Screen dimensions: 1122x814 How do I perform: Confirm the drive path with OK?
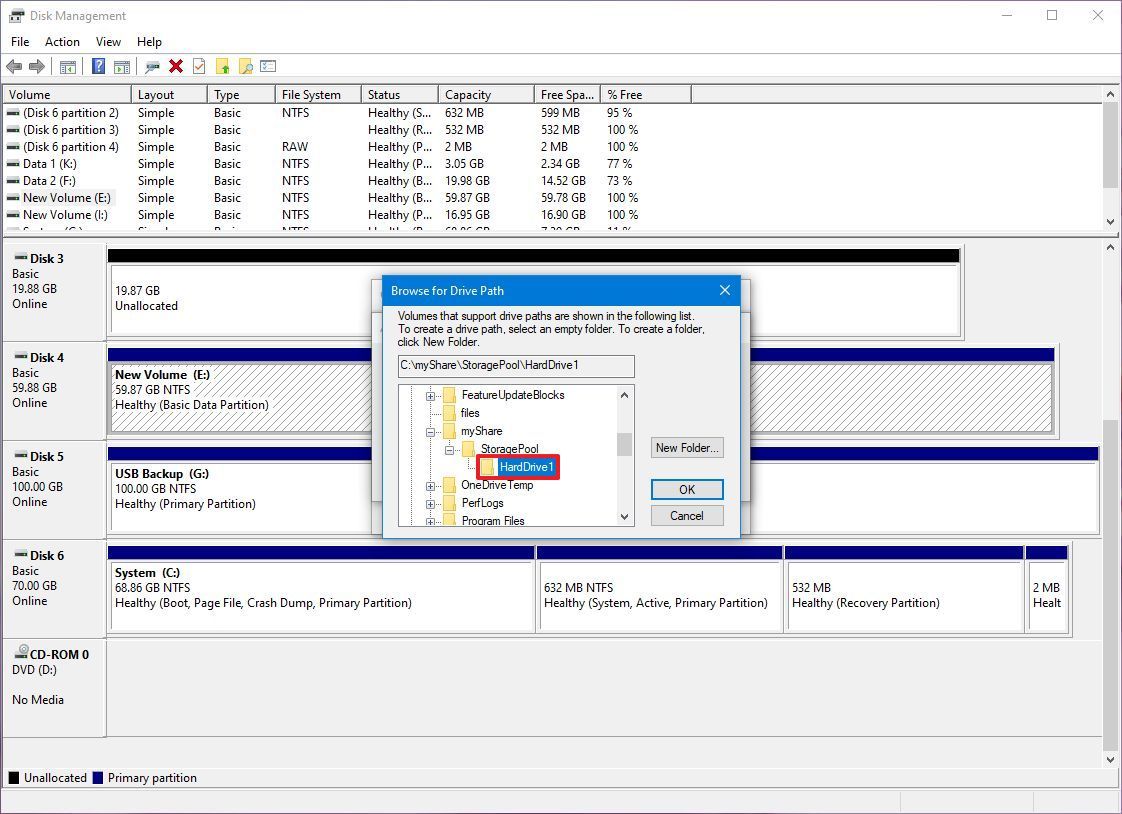click(687, 489)
